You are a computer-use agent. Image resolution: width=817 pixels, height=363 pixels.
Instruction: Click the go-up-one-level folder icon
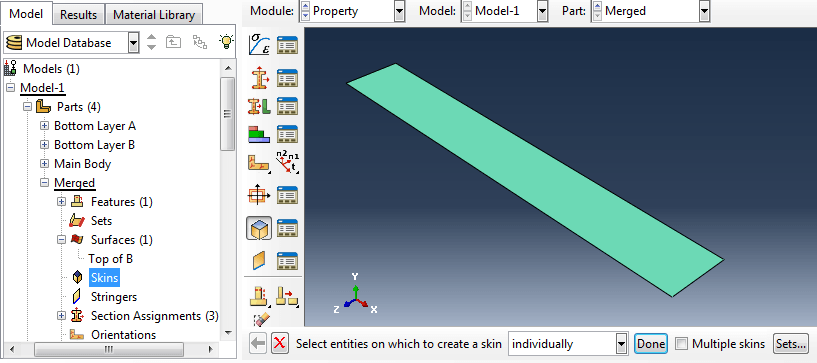(x=173, y=42)
